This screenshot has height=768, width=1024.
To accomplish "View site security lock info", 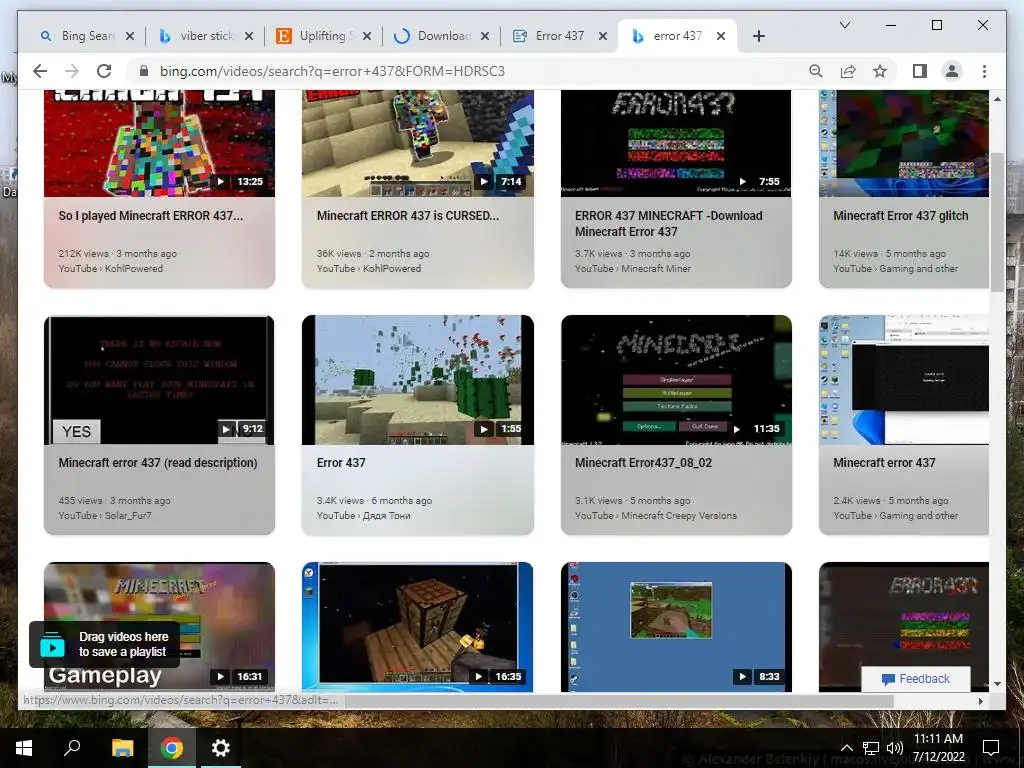I will coord(144,71).
